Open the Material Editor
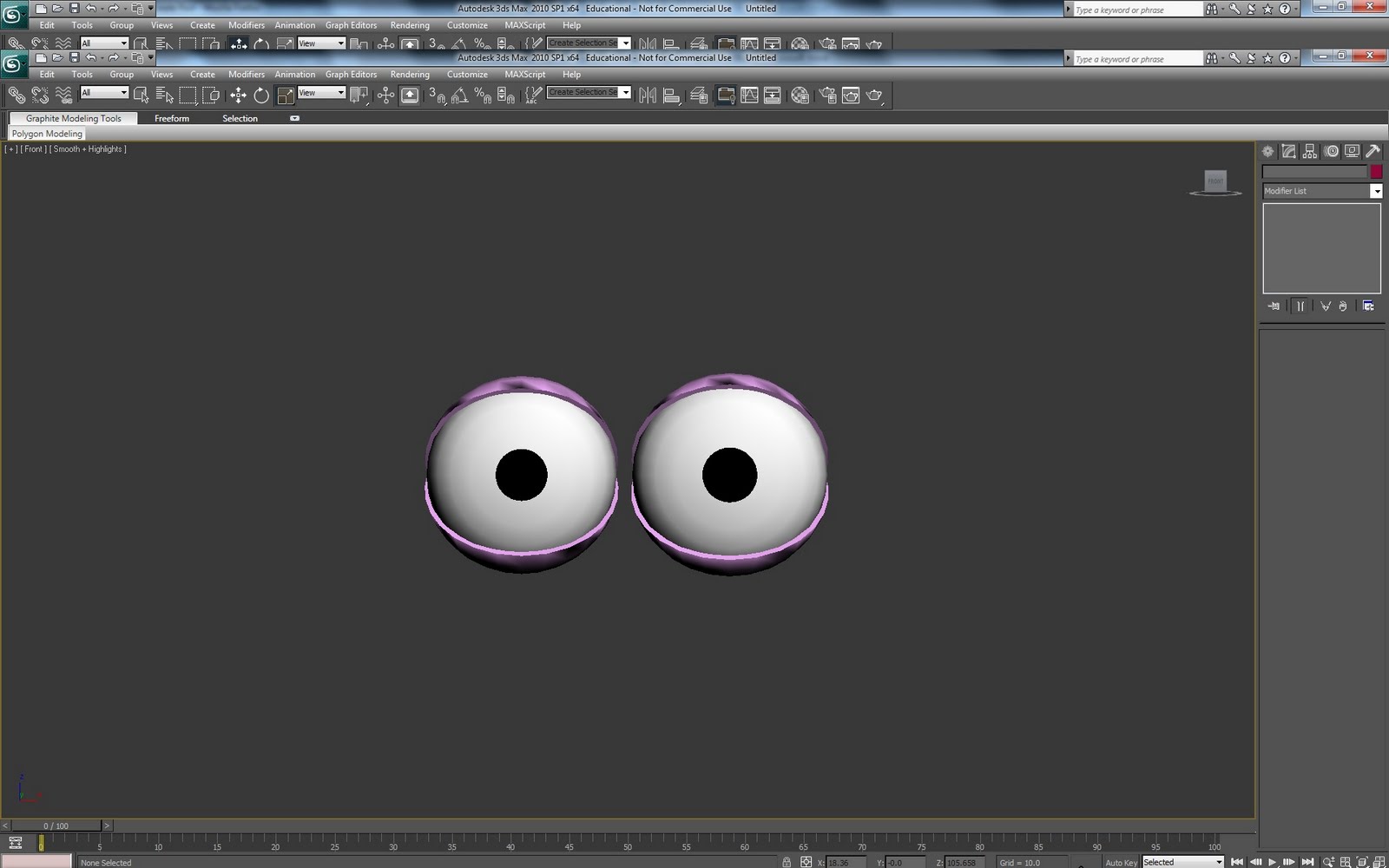This screenshot has width=1389, height=868. (x=726, y=94)
